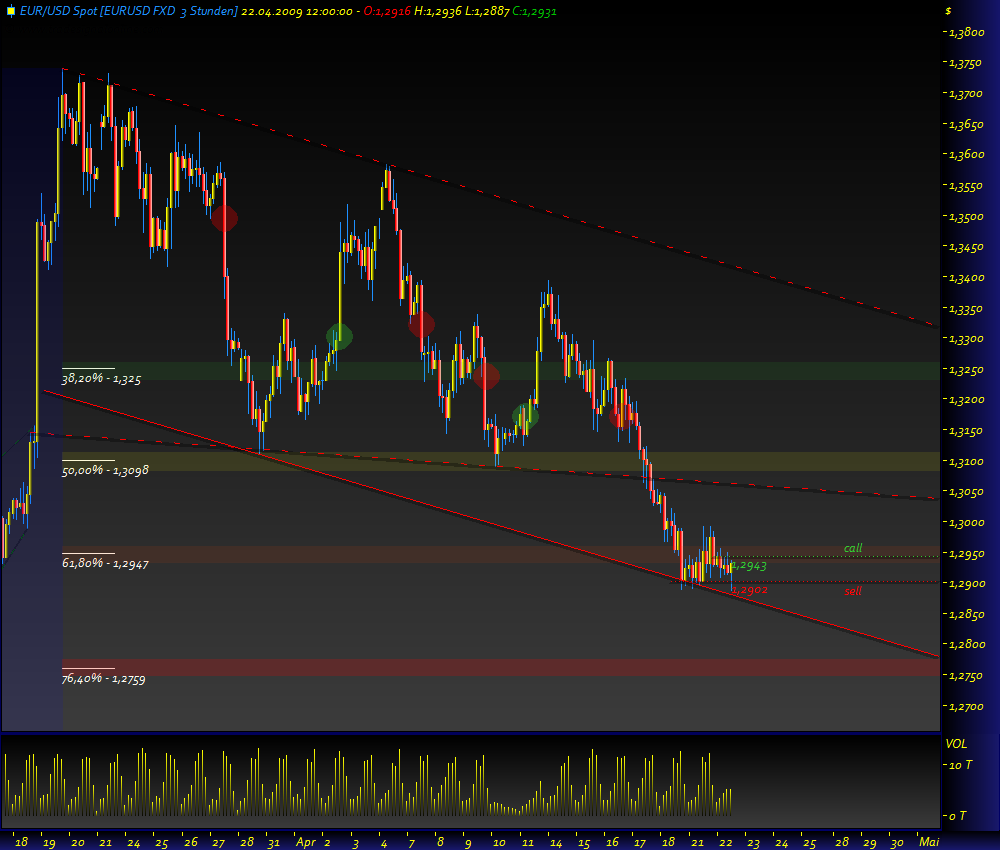
Task: Click the '61,80% - 1,2947' Fibonacci label
Action: 103,563
